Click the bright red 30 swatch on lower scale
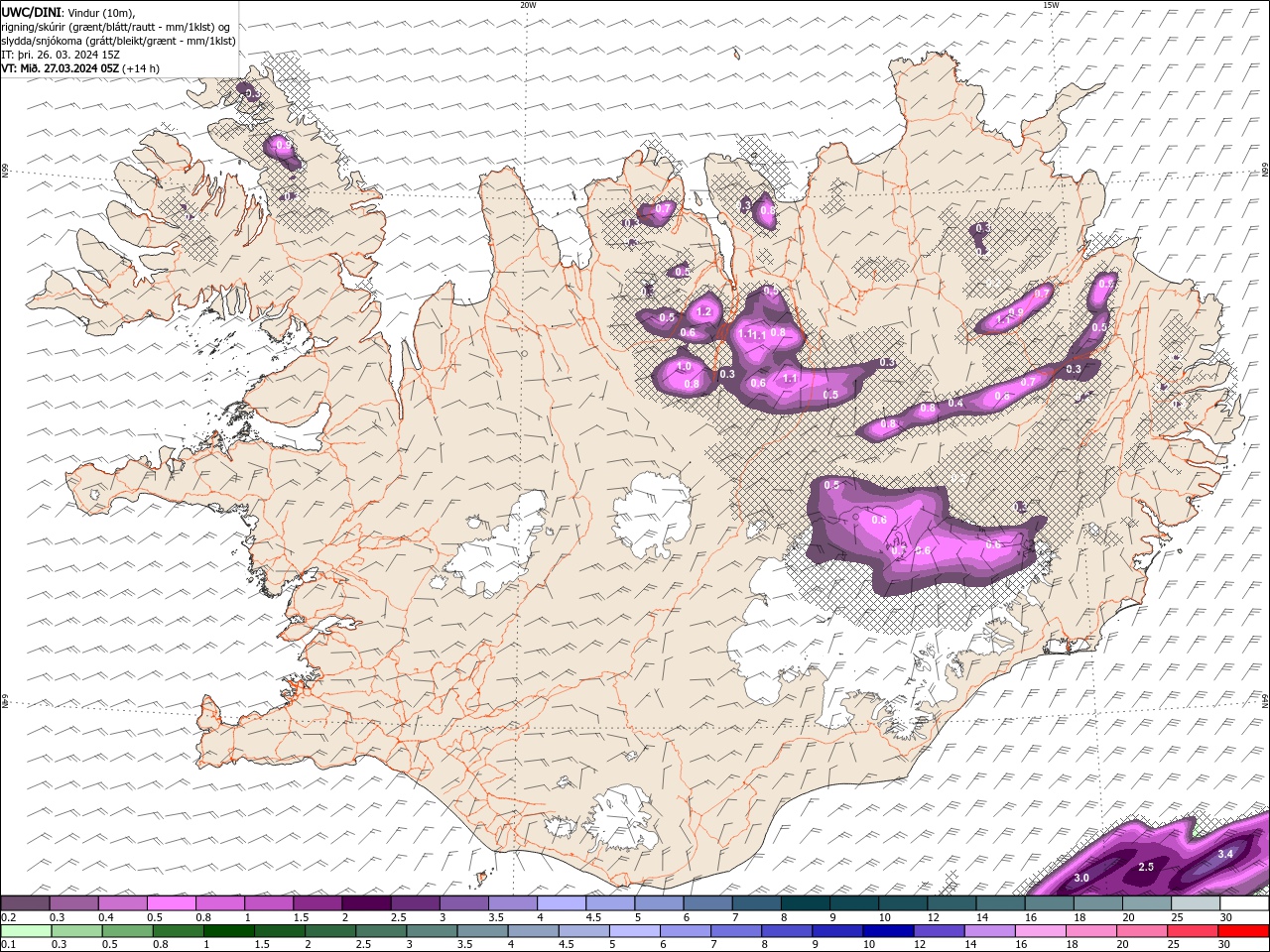 point(1243,931)
